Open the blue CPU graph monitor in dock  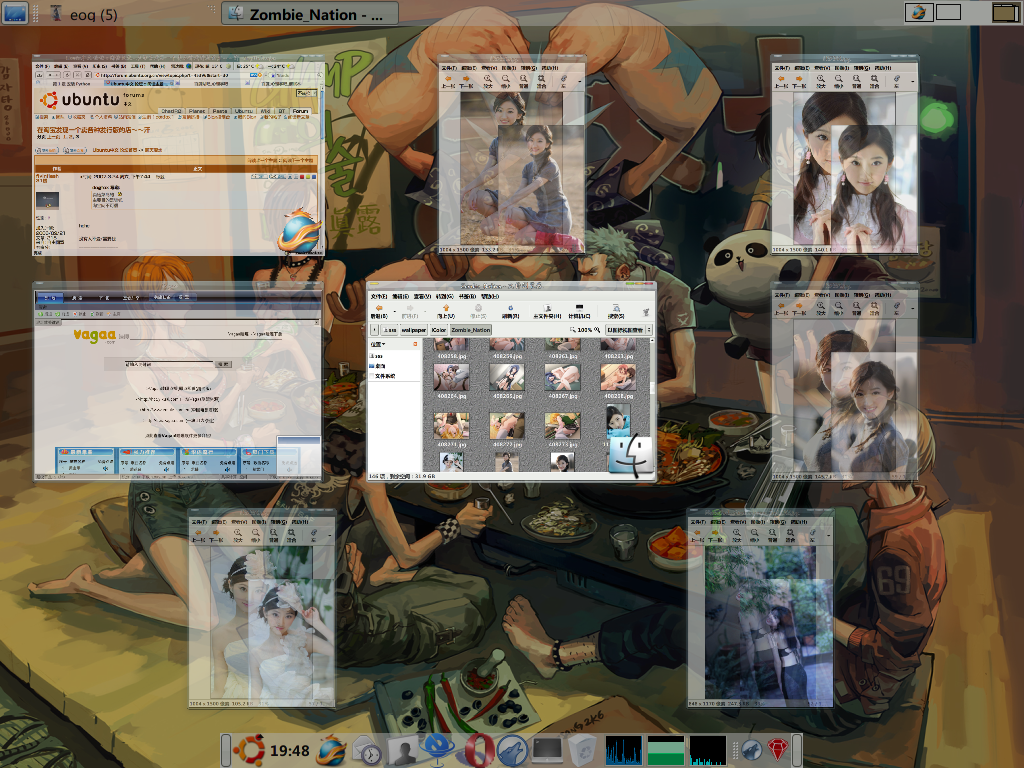624,750
